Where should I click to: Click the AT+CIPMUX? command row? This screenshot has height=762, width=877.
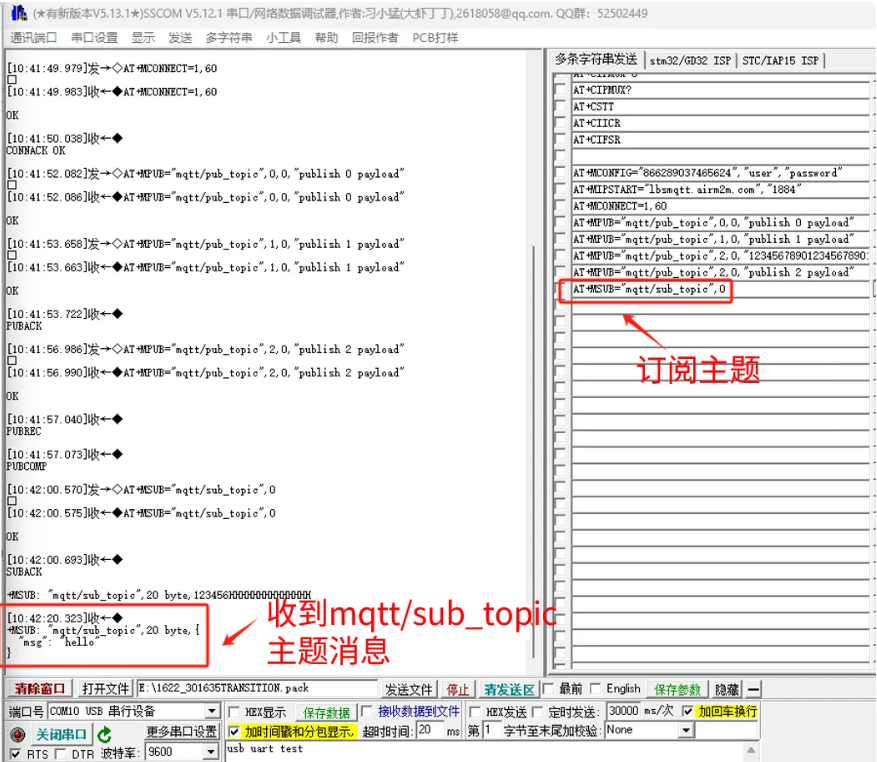tap(720, 90)
